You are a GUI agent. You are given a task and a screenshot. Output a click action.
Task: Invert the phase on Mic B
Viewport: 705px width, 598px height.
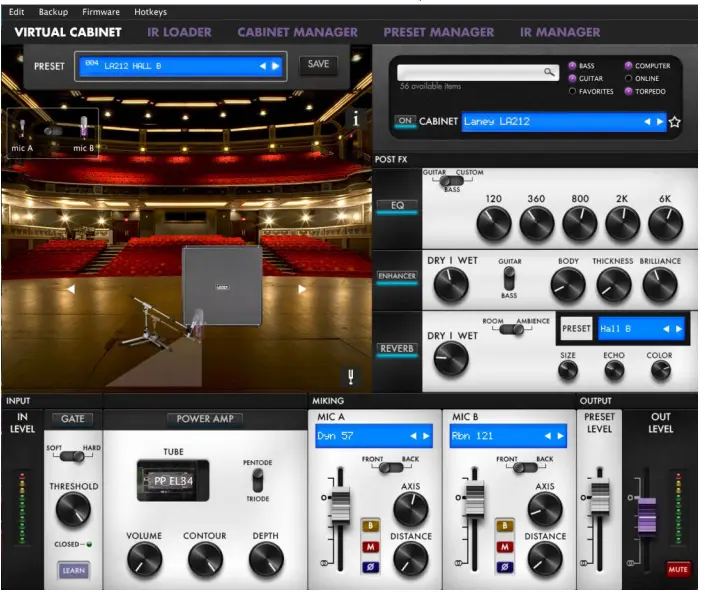(x=504, y=567)
